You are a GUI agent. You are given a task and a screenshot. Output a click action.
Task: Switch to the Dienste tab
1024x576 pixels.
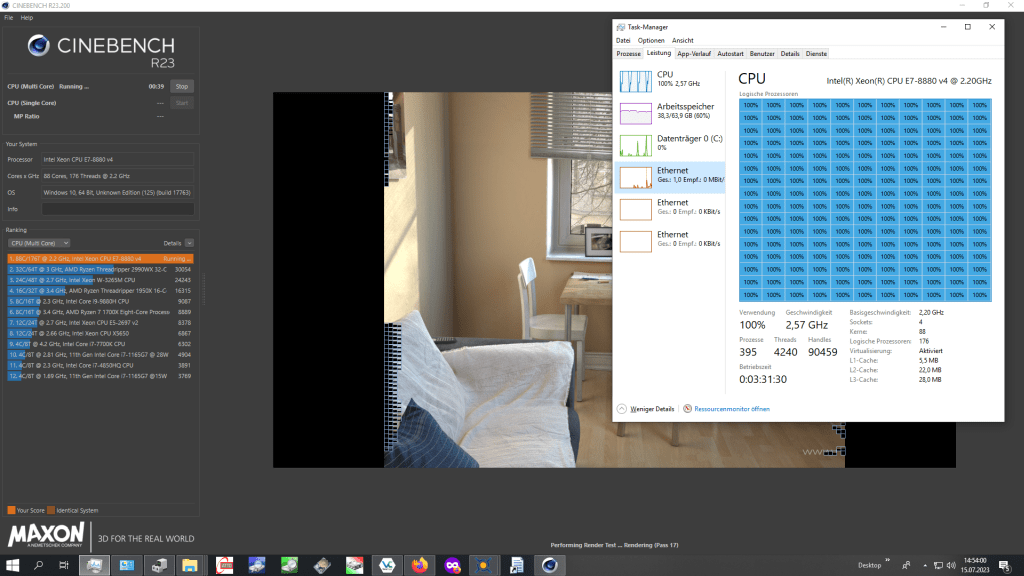[816, 54]
